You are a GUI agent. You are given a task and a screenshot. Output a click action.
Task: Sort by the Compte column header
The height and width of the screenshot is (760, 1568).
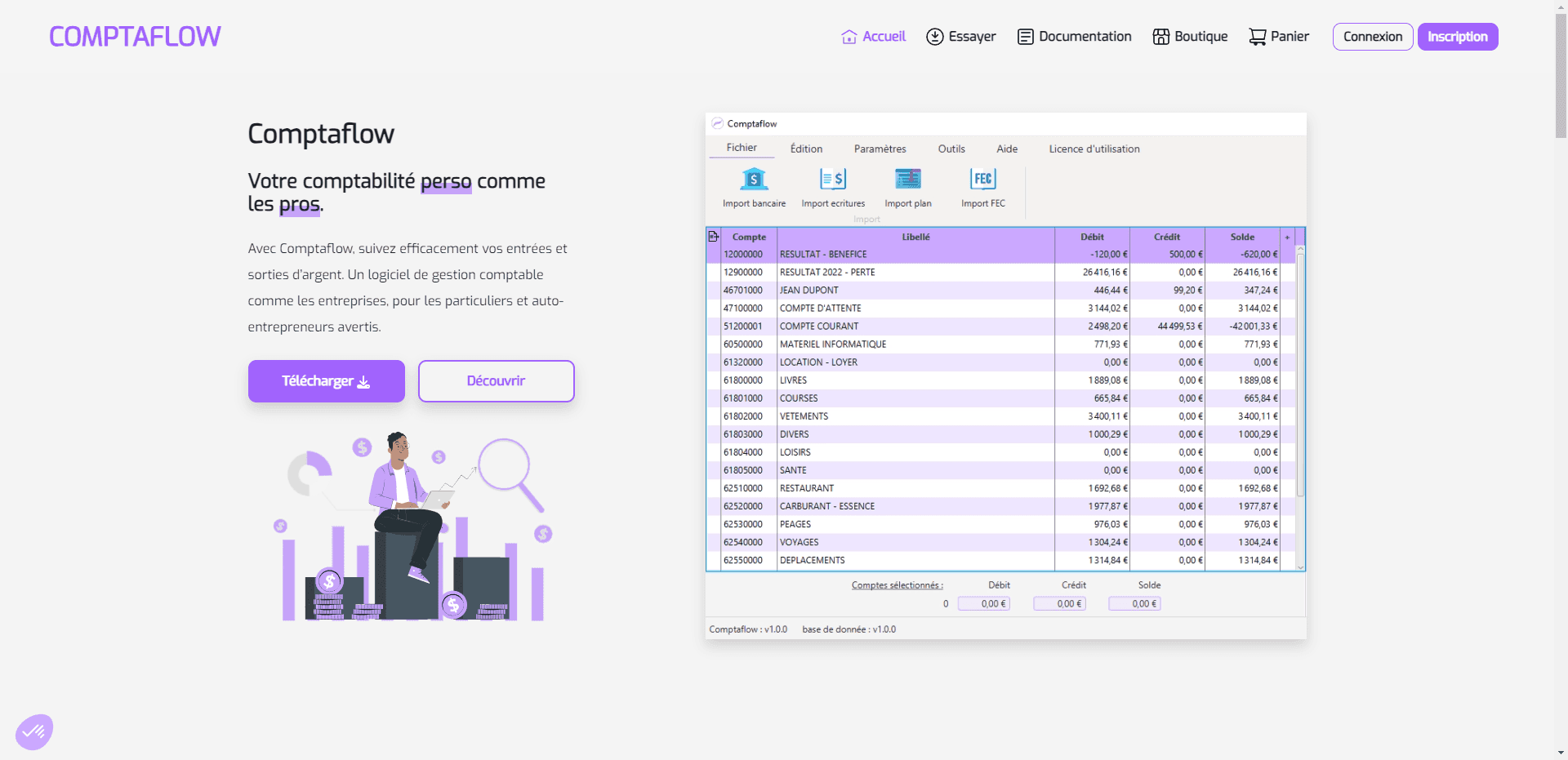[x=749, y=237]
